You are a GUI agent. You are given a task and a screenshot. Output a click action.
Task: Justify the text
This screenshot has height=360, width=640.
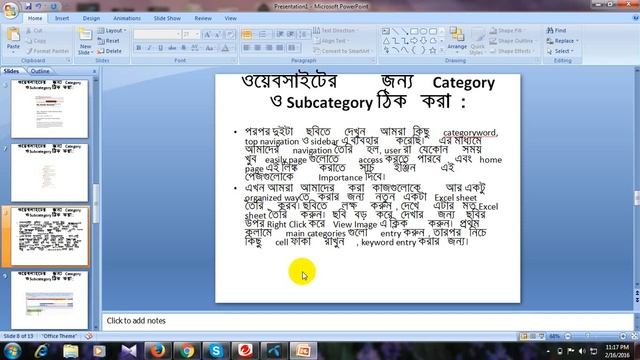[x=280, y=48]
